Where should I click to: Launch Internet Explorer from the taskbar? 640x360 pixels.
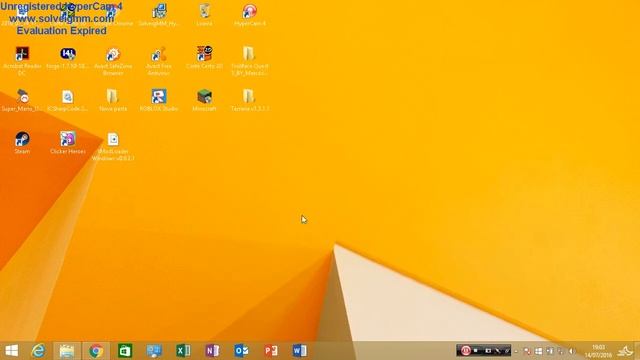[38, 351]
